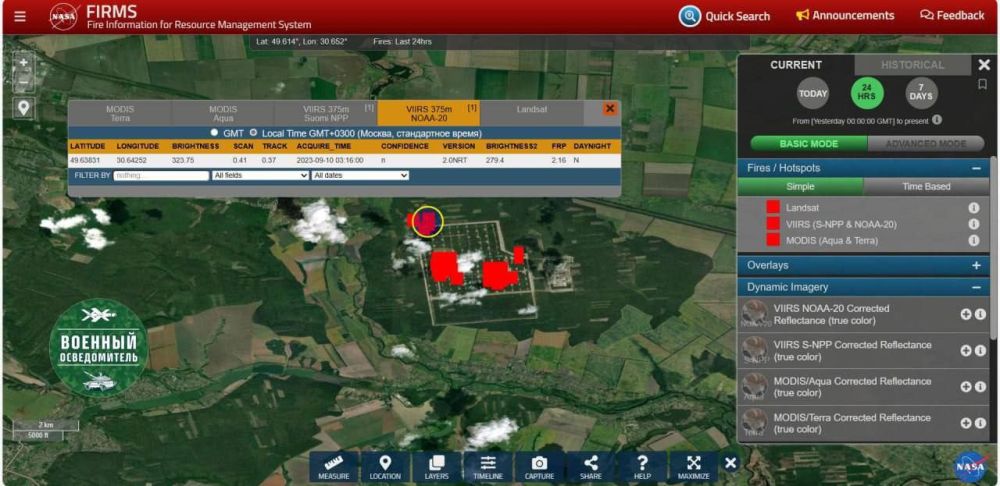
Task: Switch to the HISTORICAL tab
Action: click(x=912, y=65)
